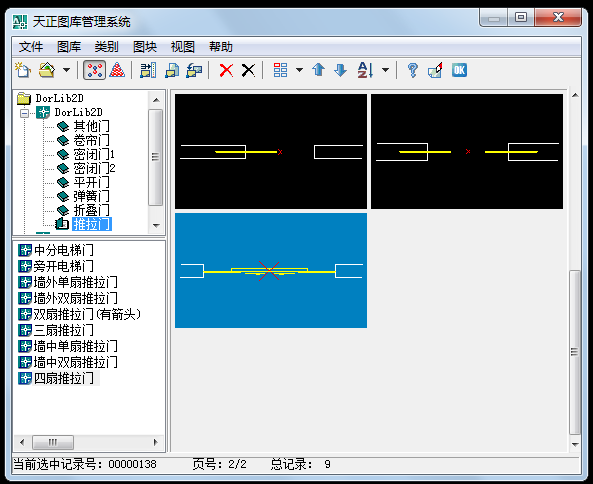Screen dimensions: 593x484
Task: Click the blue down arrow icon
Action: [x=340, y=70]
